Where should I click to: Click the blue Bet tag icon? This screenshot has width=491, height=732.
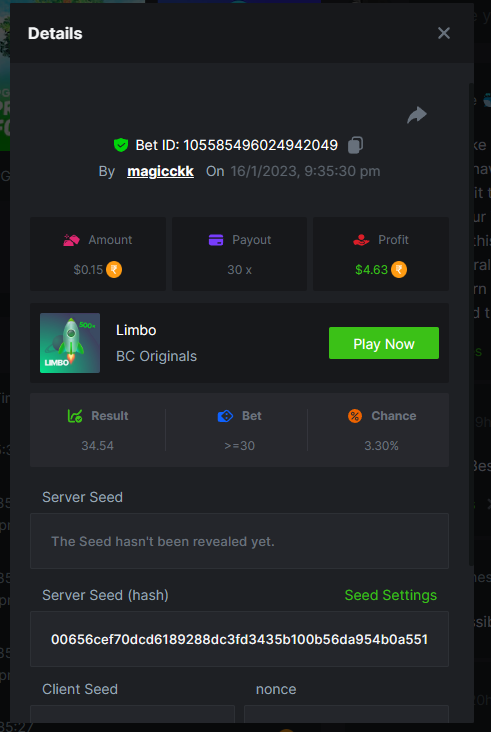225,416
